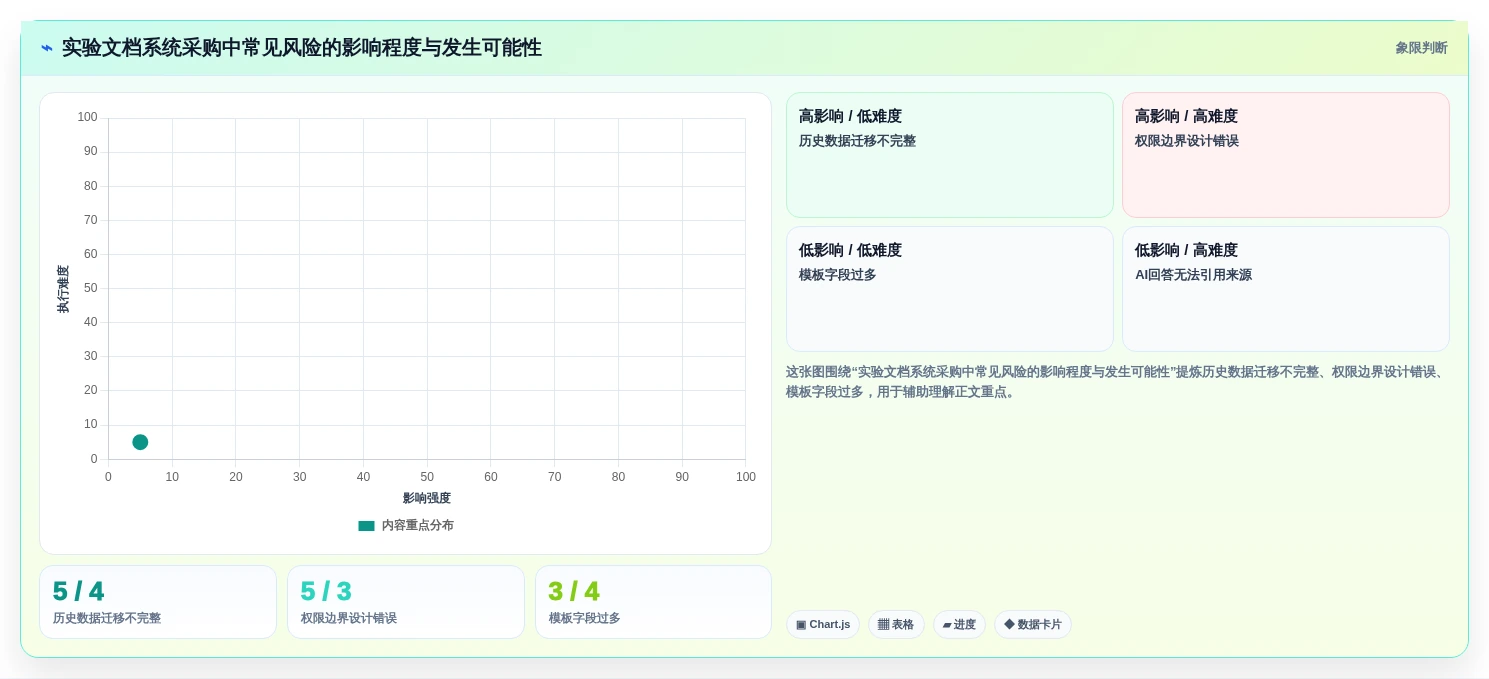Click the square icon in the Chart.js chip

[x=801, y=625]
